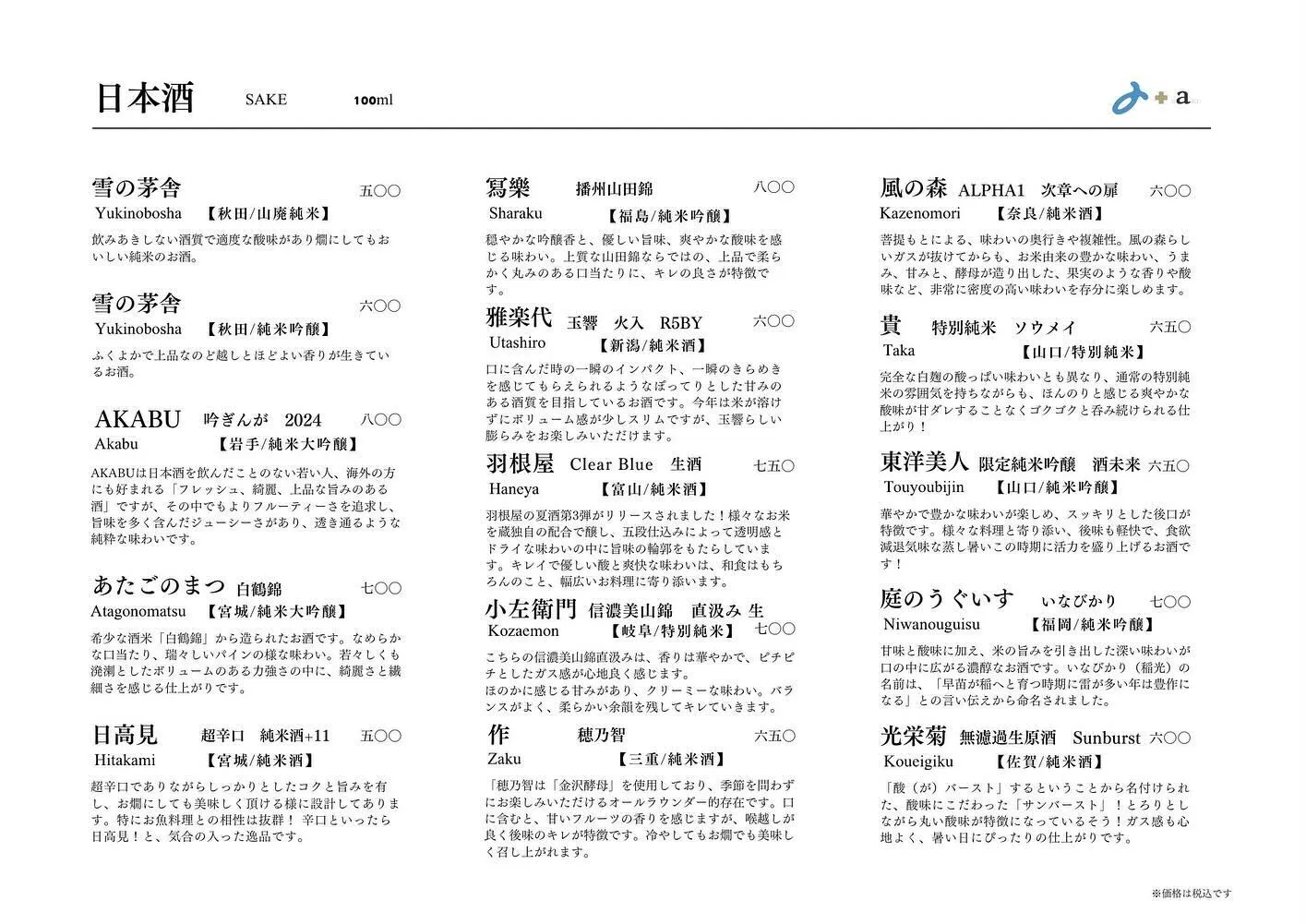Click the 岐阜/特別純米 tag
The width and height of the screenshot is (1306, 924).
(673, 631)
